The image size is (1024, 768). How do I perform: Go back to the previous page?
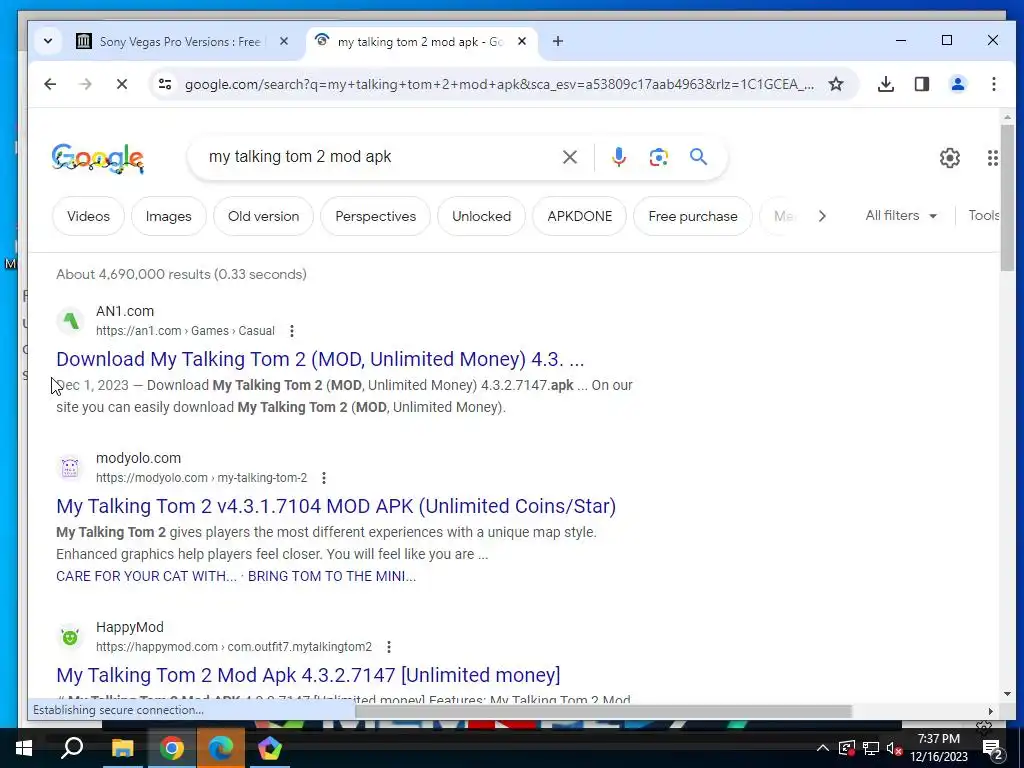pos(50,84)
